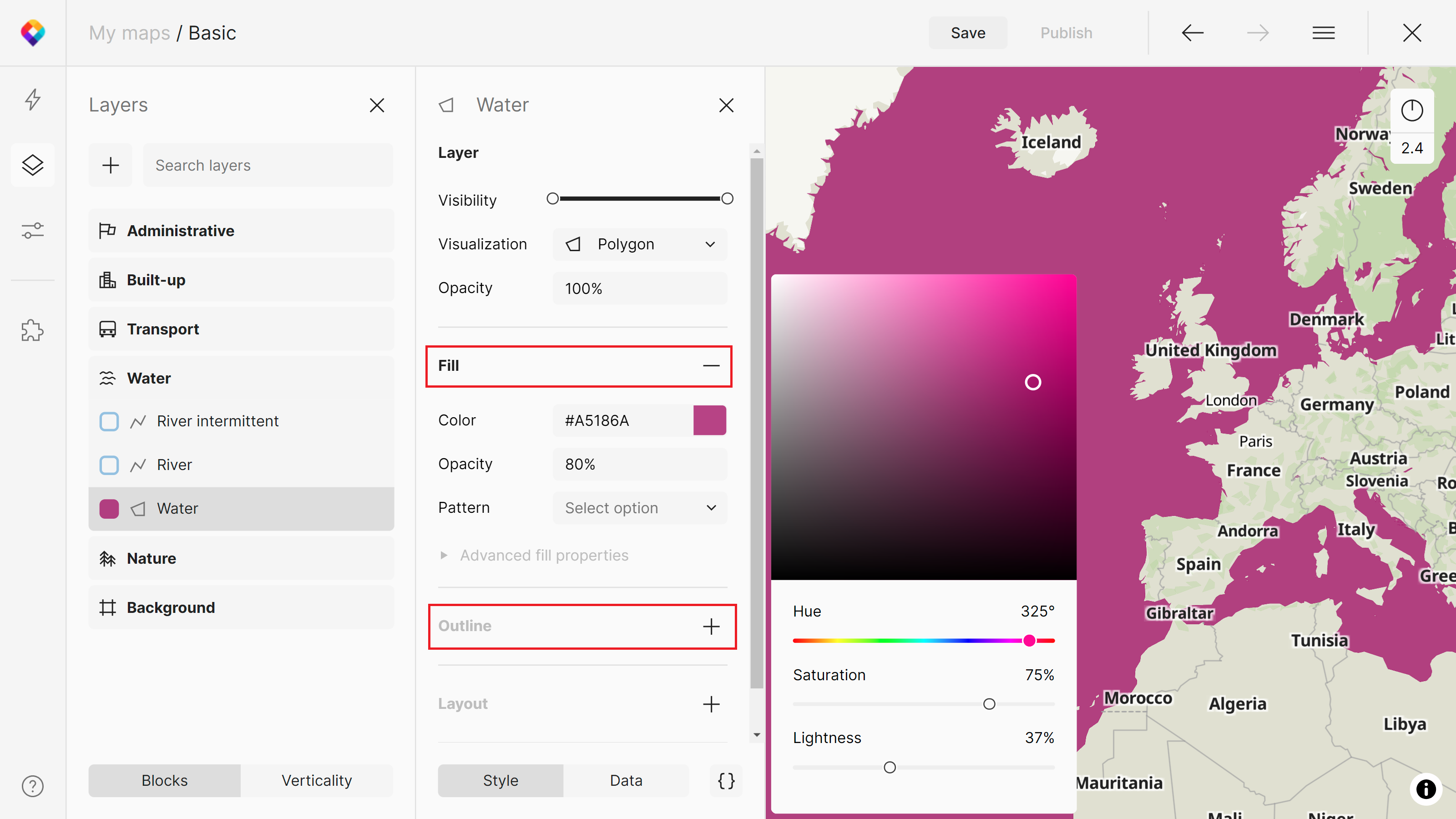The width and height of the screenshot is (1456, 819).
Task: Click the Save button
Action: 968,33
